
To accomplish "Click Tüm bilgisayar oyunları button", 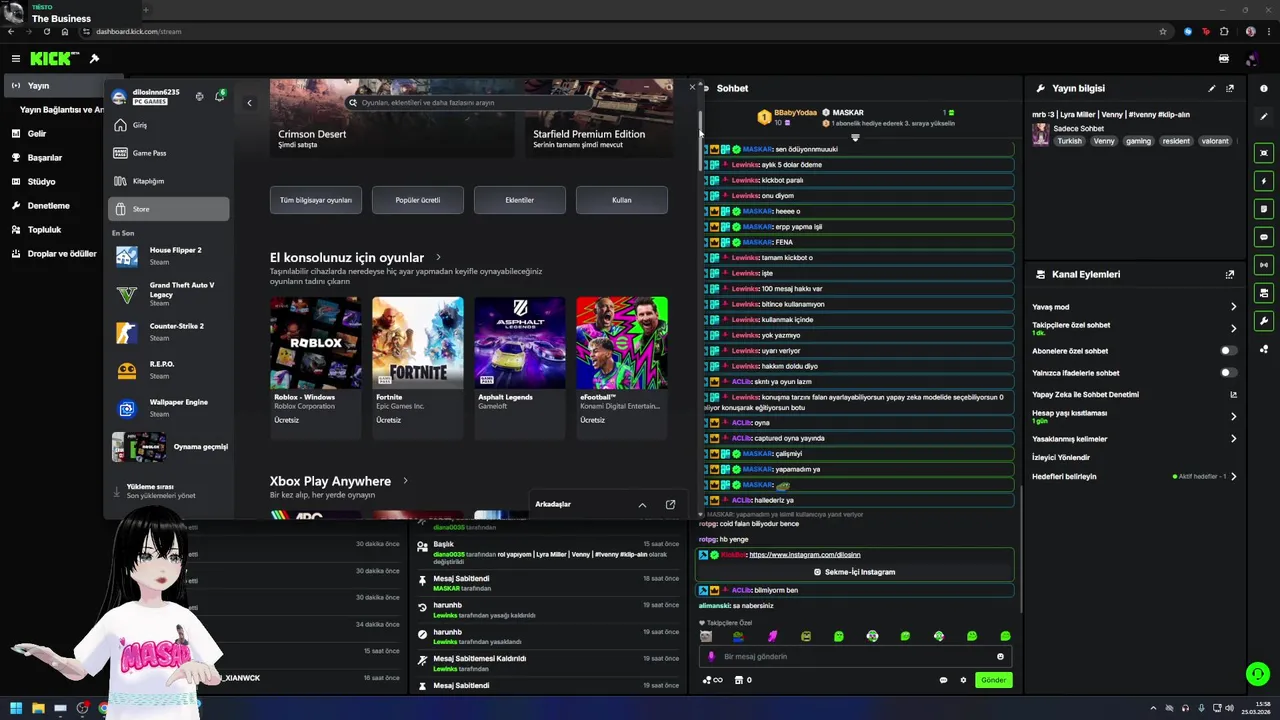I will point(315,200).
